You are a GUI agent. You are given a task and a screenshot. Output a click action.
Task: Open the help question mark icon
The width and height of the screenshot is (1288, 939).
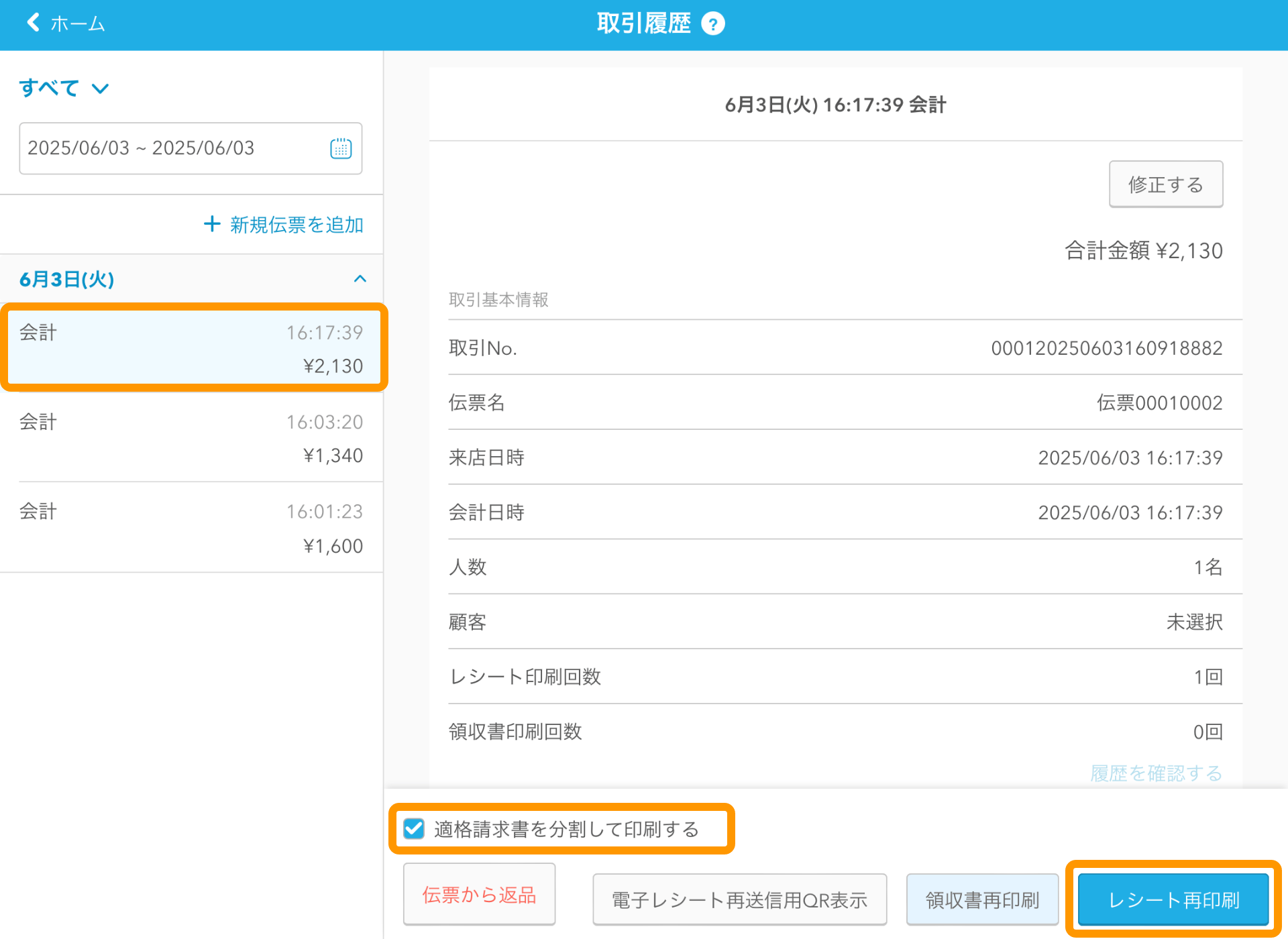[x=712, y=24]
